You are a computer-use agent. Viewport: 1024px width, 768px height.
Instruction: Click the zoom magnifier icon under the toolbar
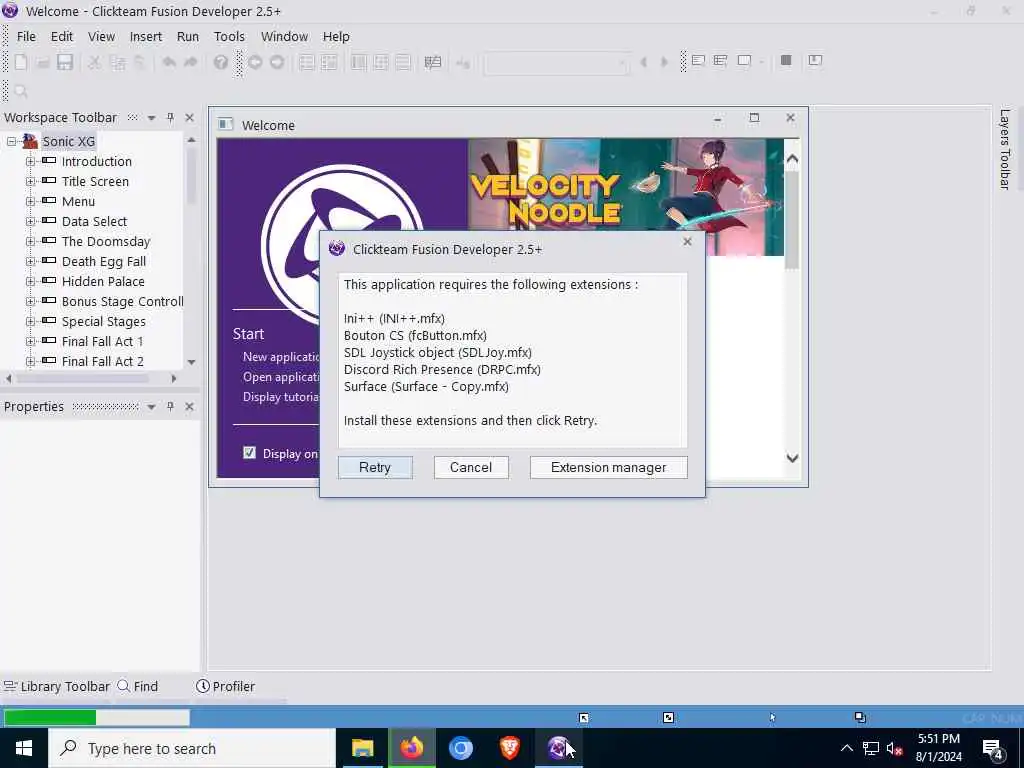(21, 91)
